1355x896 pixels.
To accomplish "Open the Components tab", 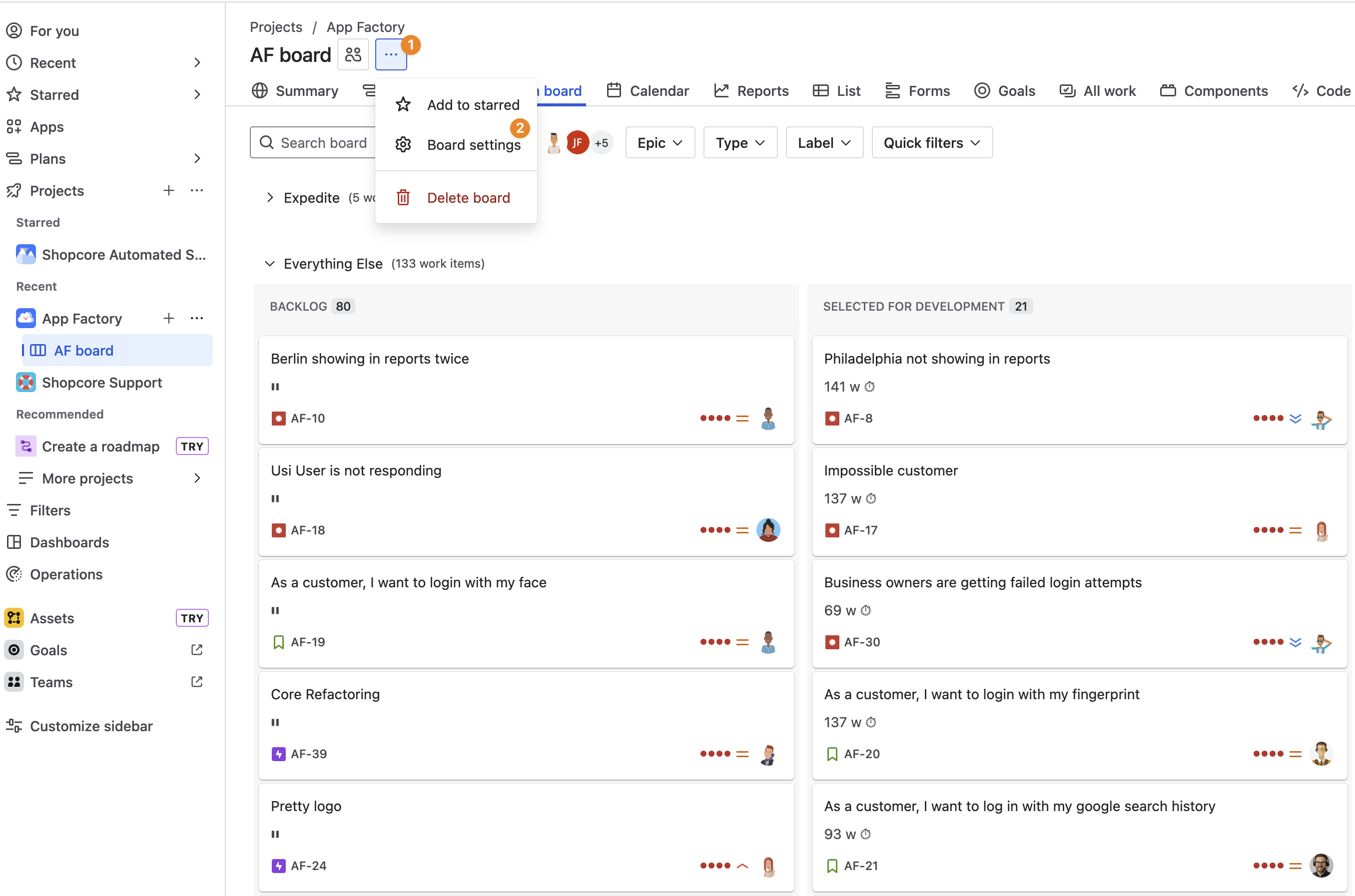I will tap(1214, 91).
